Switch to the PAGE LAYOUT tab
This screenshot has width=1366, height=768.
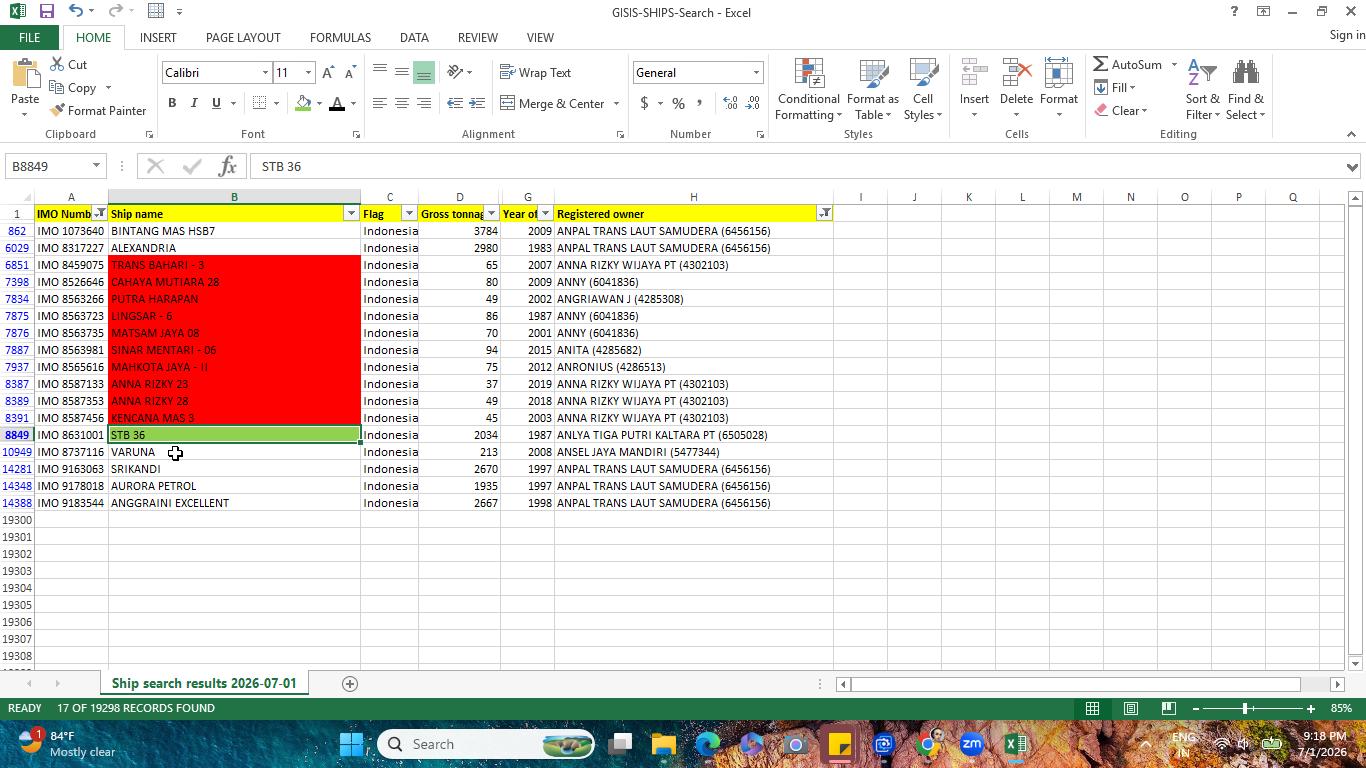coord(243,37)
